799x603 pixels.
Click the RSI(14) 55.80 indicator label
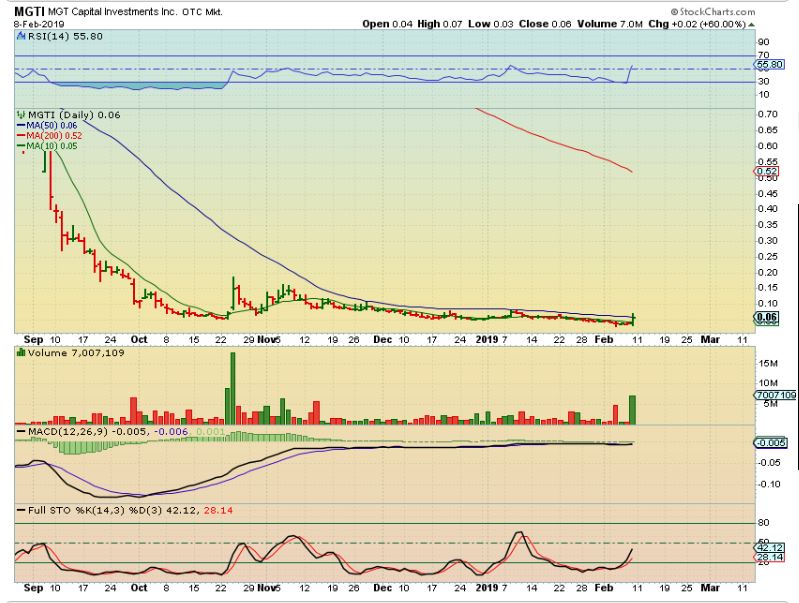click(x=65, y=36)
